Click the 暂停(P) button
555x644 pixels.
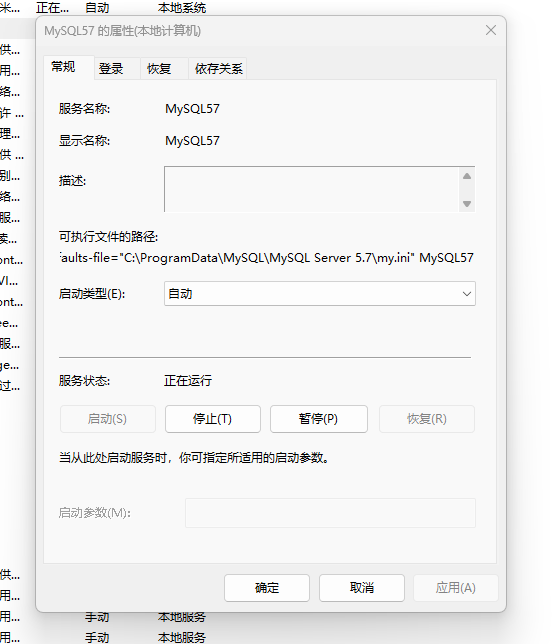tap(318, 419)
